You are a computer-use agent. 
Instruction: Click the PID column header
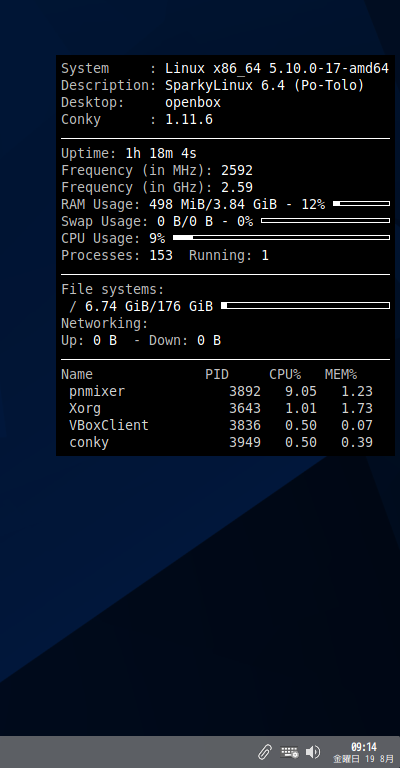[217, 374]
